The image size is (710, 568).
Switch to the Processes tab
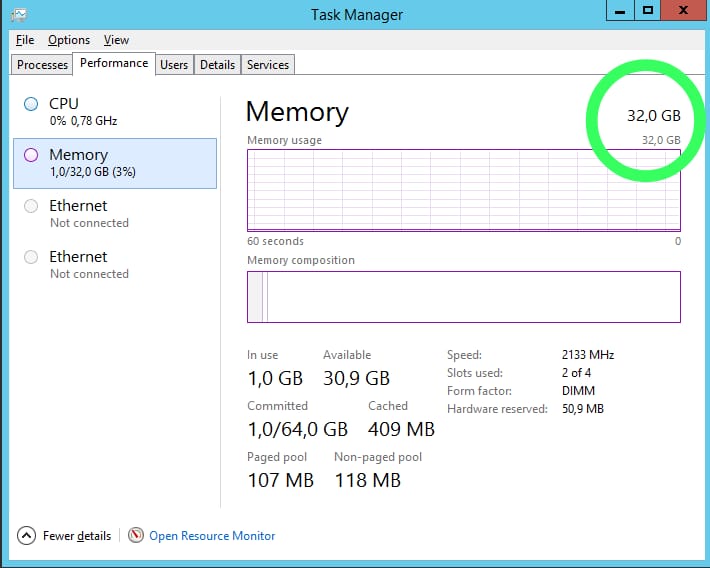[43, 65]
